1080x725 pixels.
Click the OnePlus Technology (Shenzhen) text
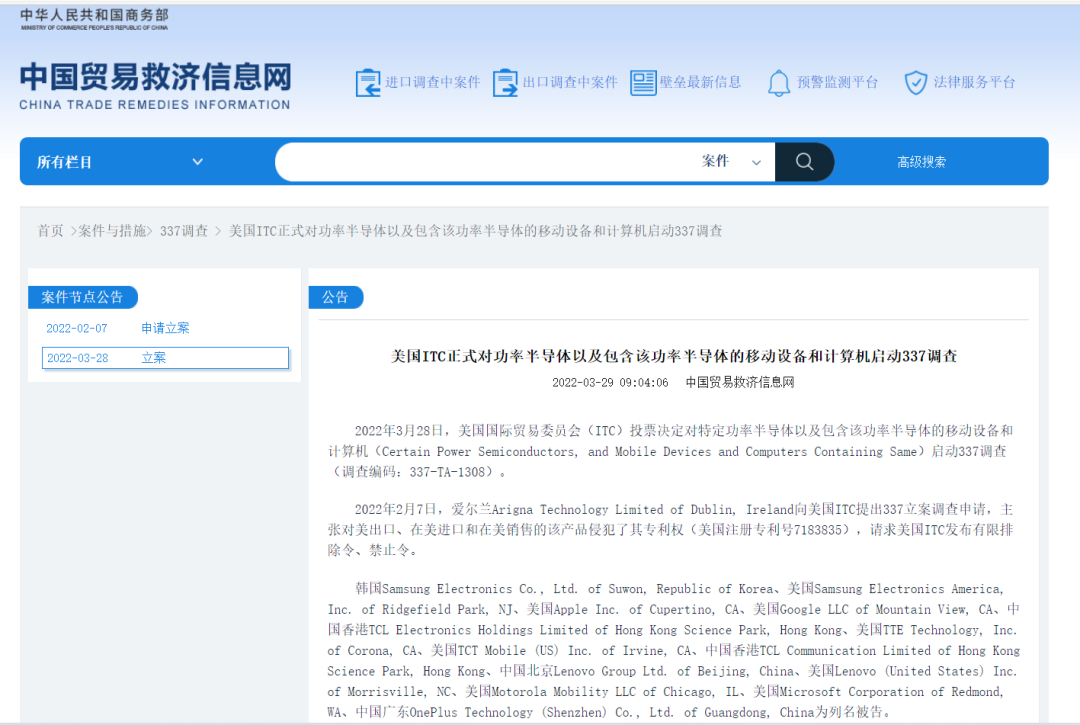506,712
